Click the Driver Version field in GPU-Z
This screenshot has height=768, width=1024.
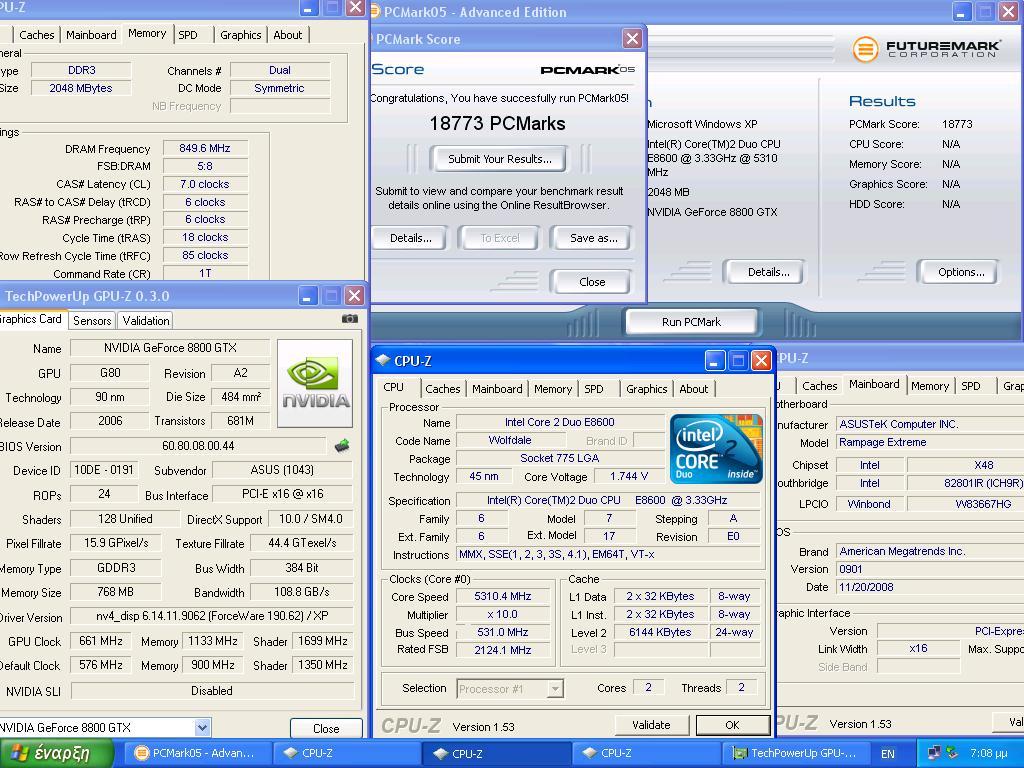pos(212,616)
